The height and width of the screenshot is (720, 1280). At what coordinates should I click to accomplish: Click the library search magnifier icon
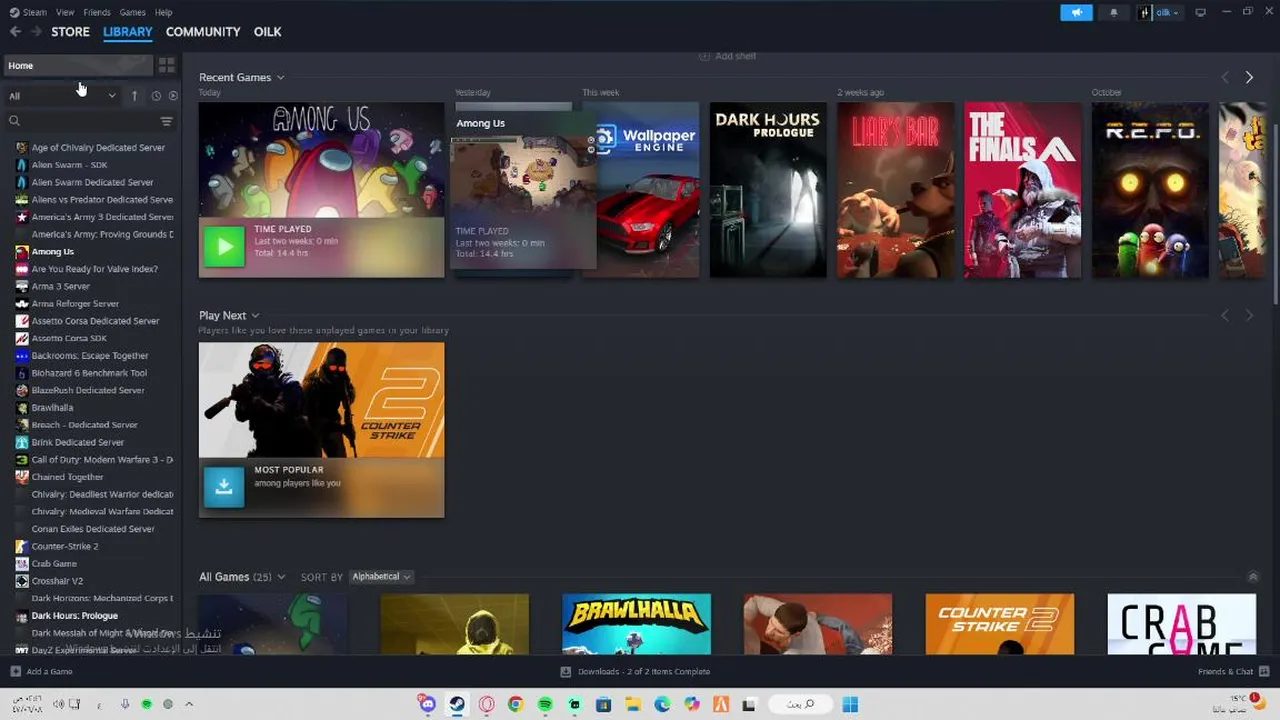click(14, 121)
